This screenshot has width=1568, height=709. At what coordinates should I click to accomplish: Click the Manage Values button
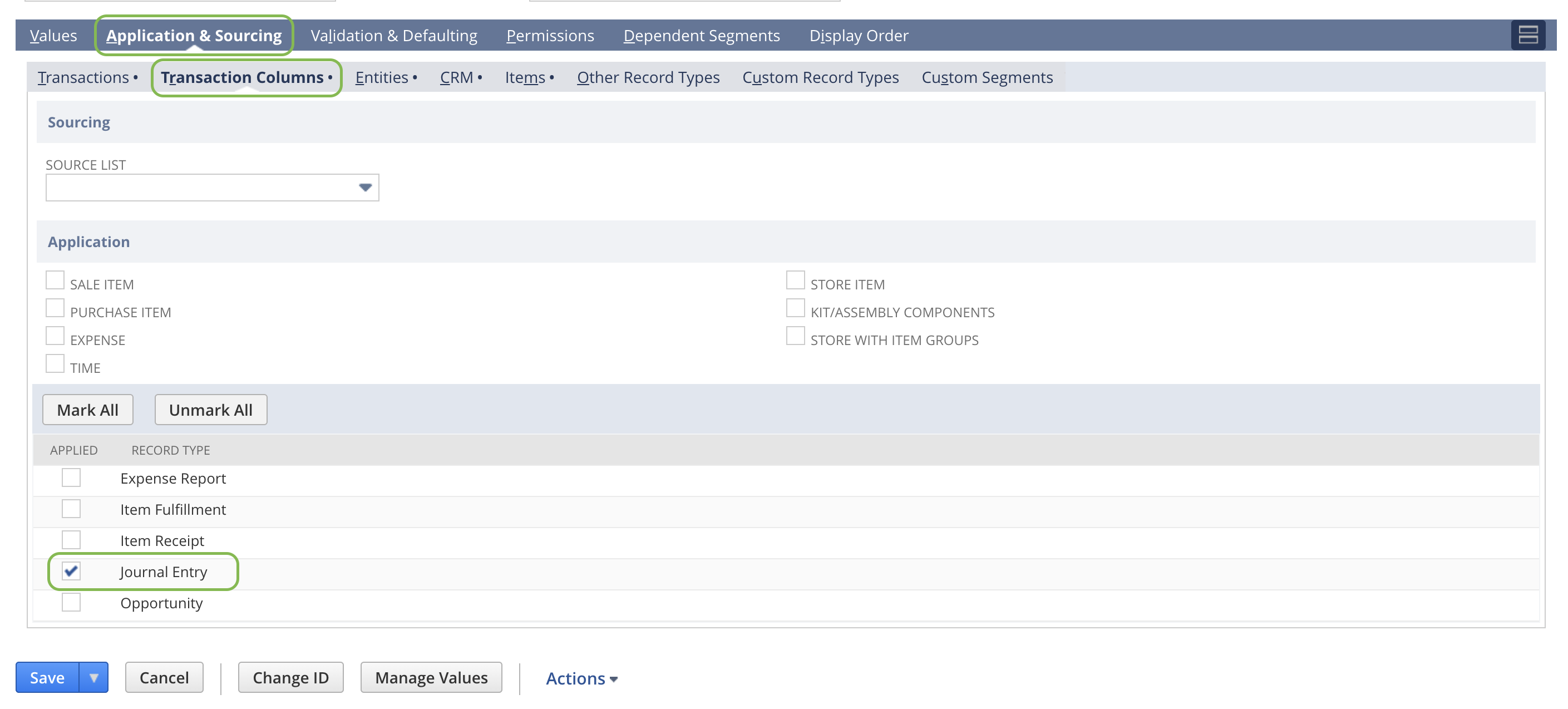tap(432, 677)
